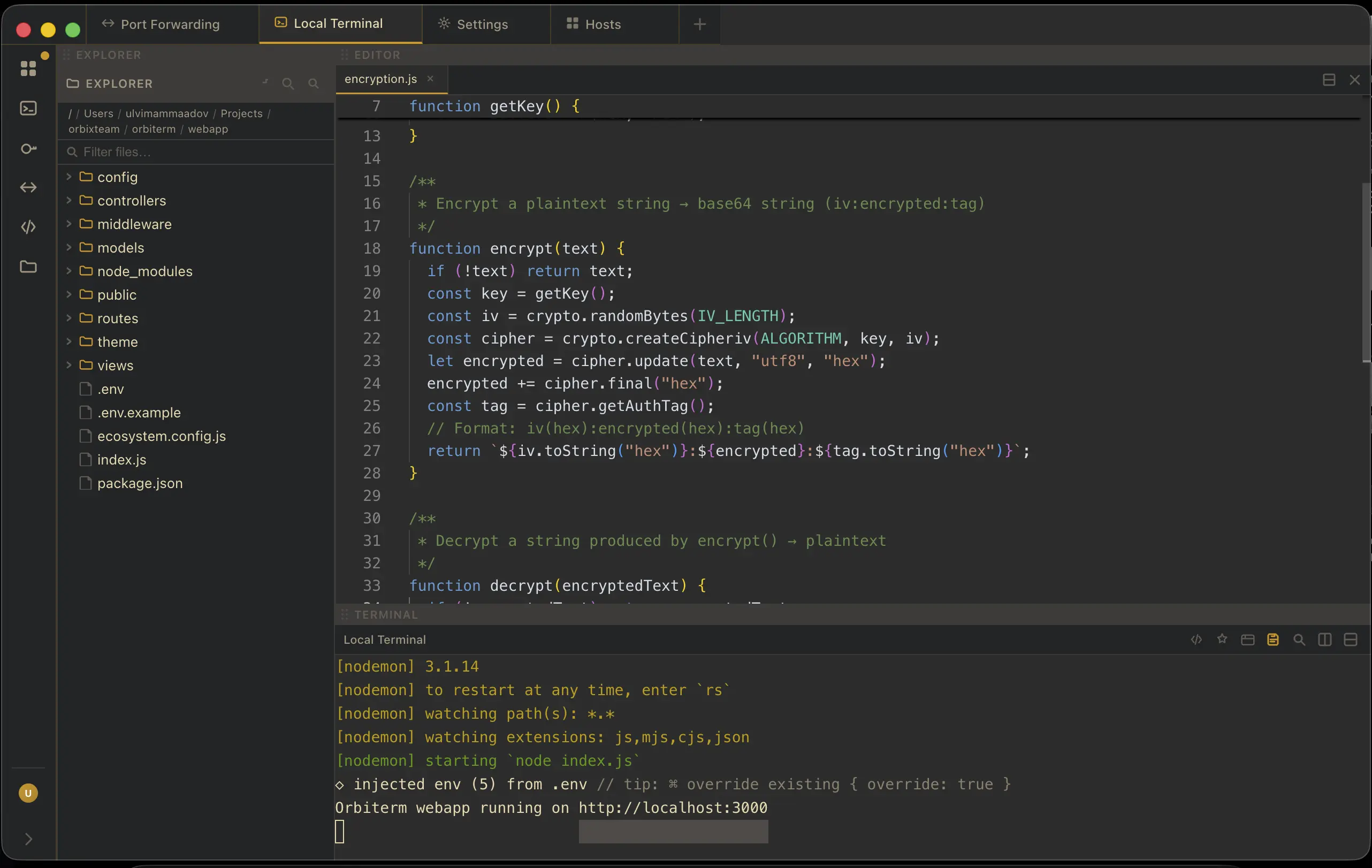This screenshot has height=868, width=1372.
Task: Open the key icon in left sidebar
Action: (x=28, y=148)
